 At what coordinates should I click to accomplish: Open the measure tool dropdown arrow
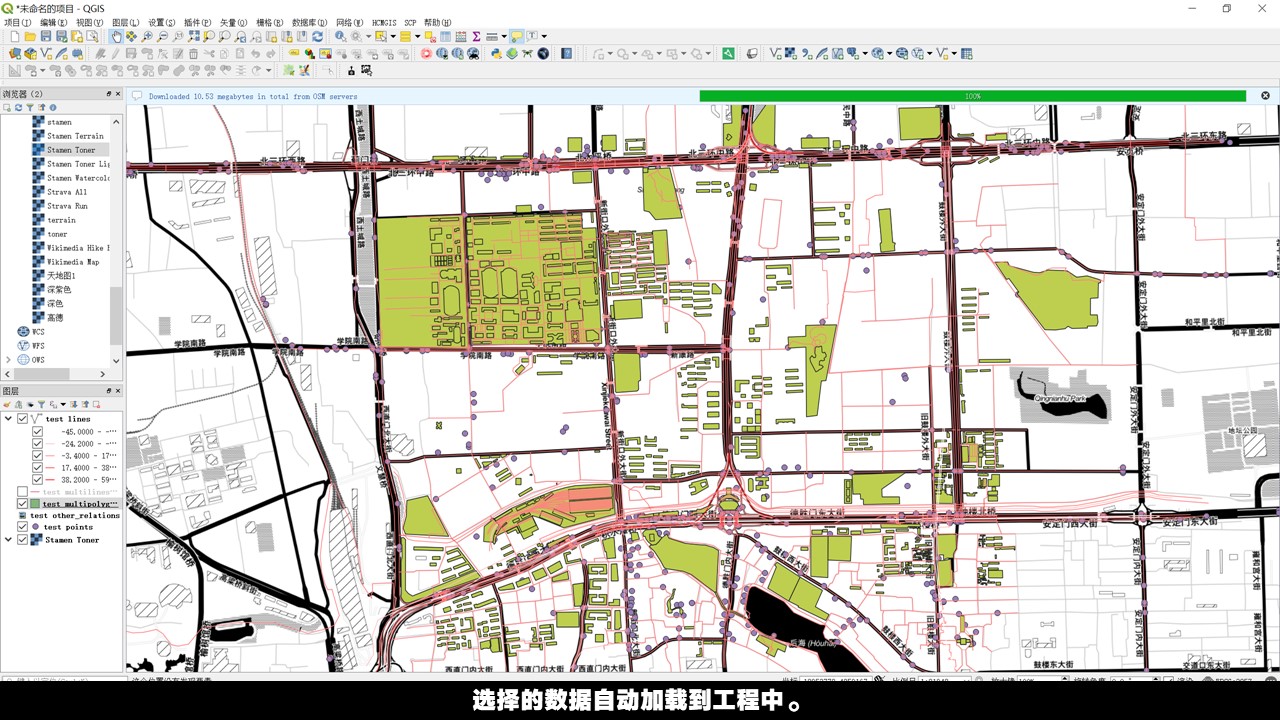[x=503, y=36]
